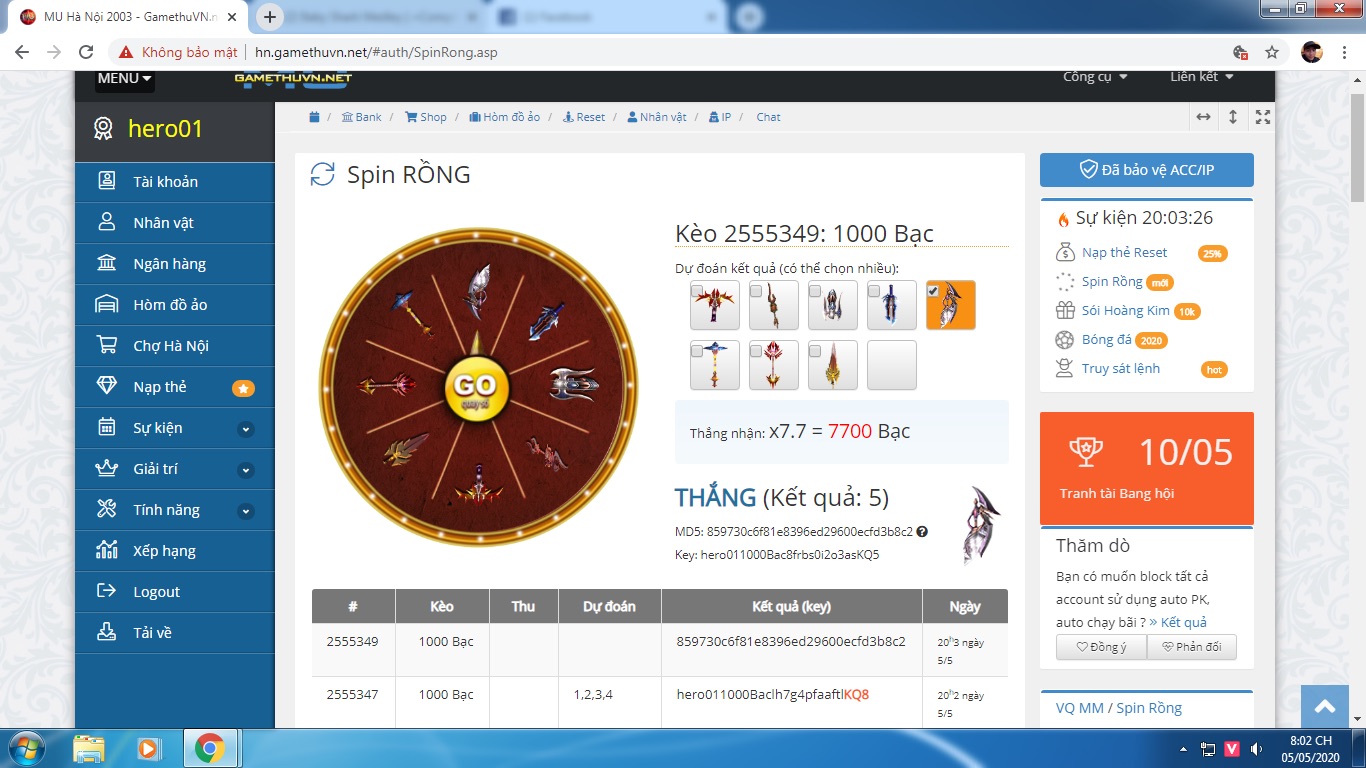Open the Sói Hoàng Kim event link
This screenshot has height=768, width=1366.
1125,311
